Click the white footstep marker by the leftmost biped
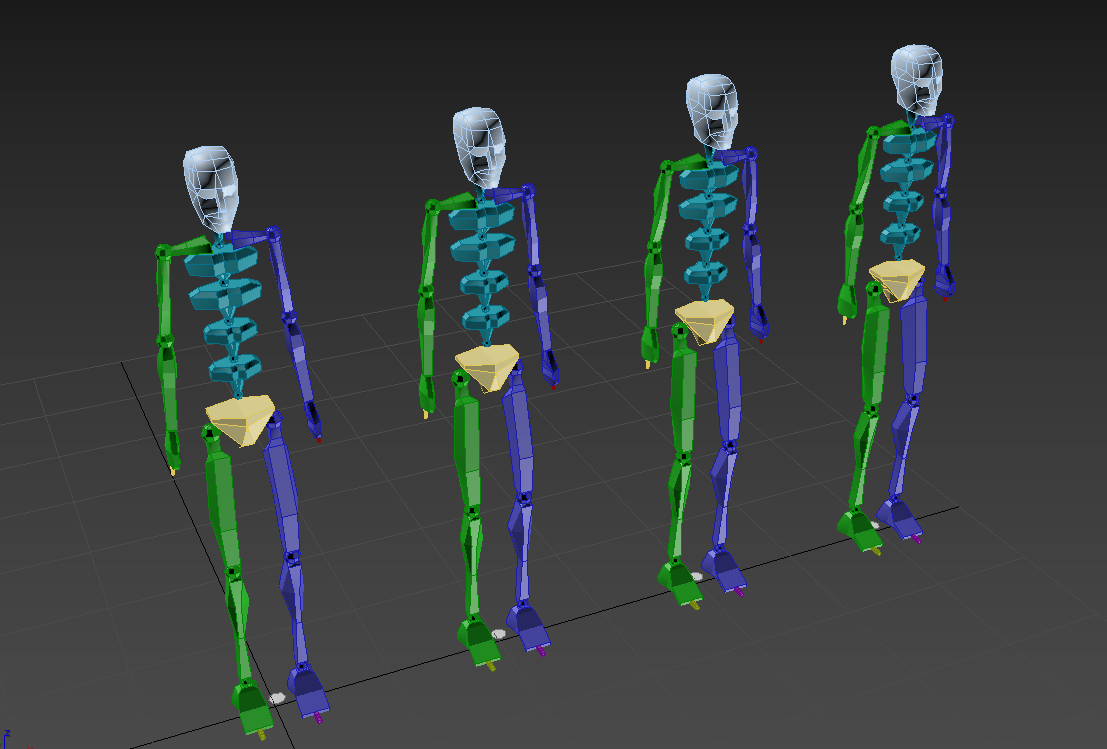The image size is (1107, 749). pyautogui.click(x=277, y=697)
